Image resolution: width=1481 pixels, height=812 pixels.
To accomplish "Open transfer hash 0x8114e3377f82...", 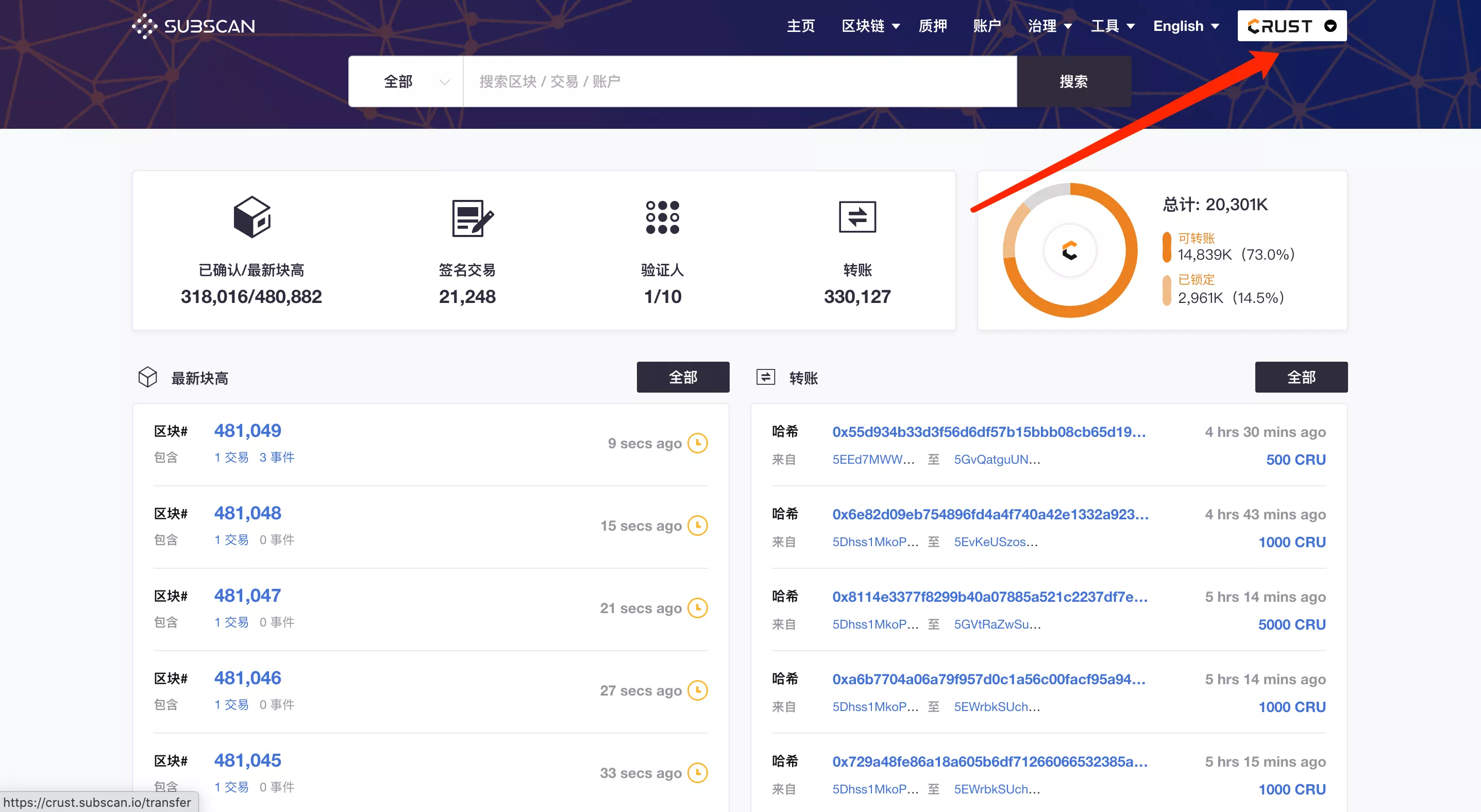I will (x=990, y=597).
